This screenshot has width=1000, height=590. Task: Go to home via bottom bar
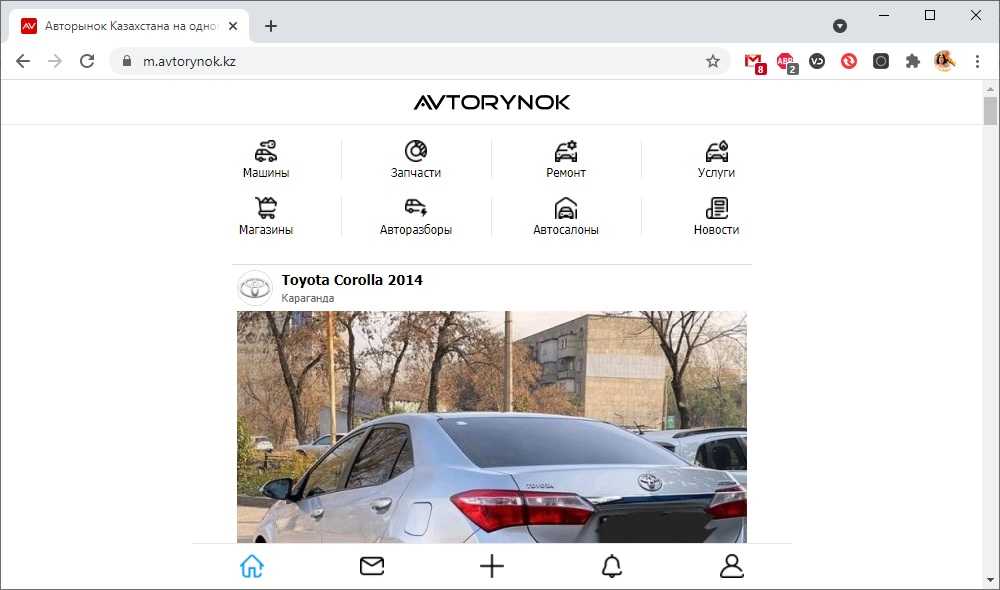point(252,567)
